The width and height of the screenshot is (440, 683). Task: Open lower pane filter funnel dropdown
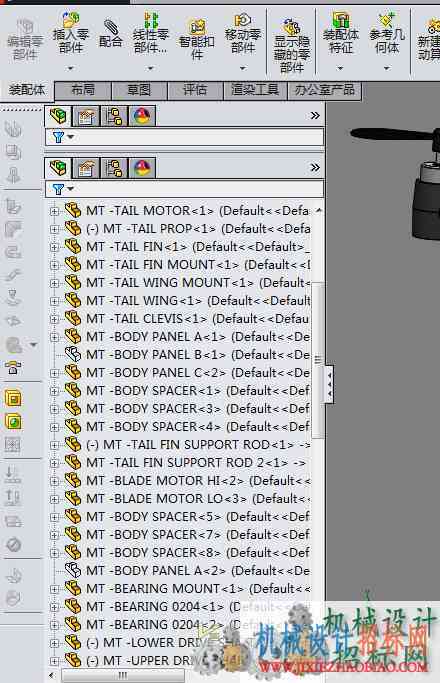tap(62, 189)
